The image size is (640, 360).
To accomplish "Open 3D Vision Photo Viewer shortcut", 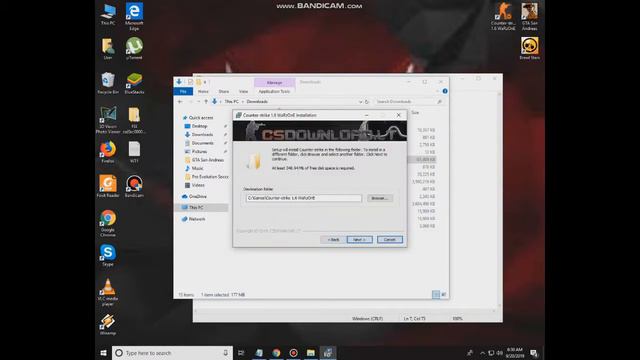I will tap(108, 120).
